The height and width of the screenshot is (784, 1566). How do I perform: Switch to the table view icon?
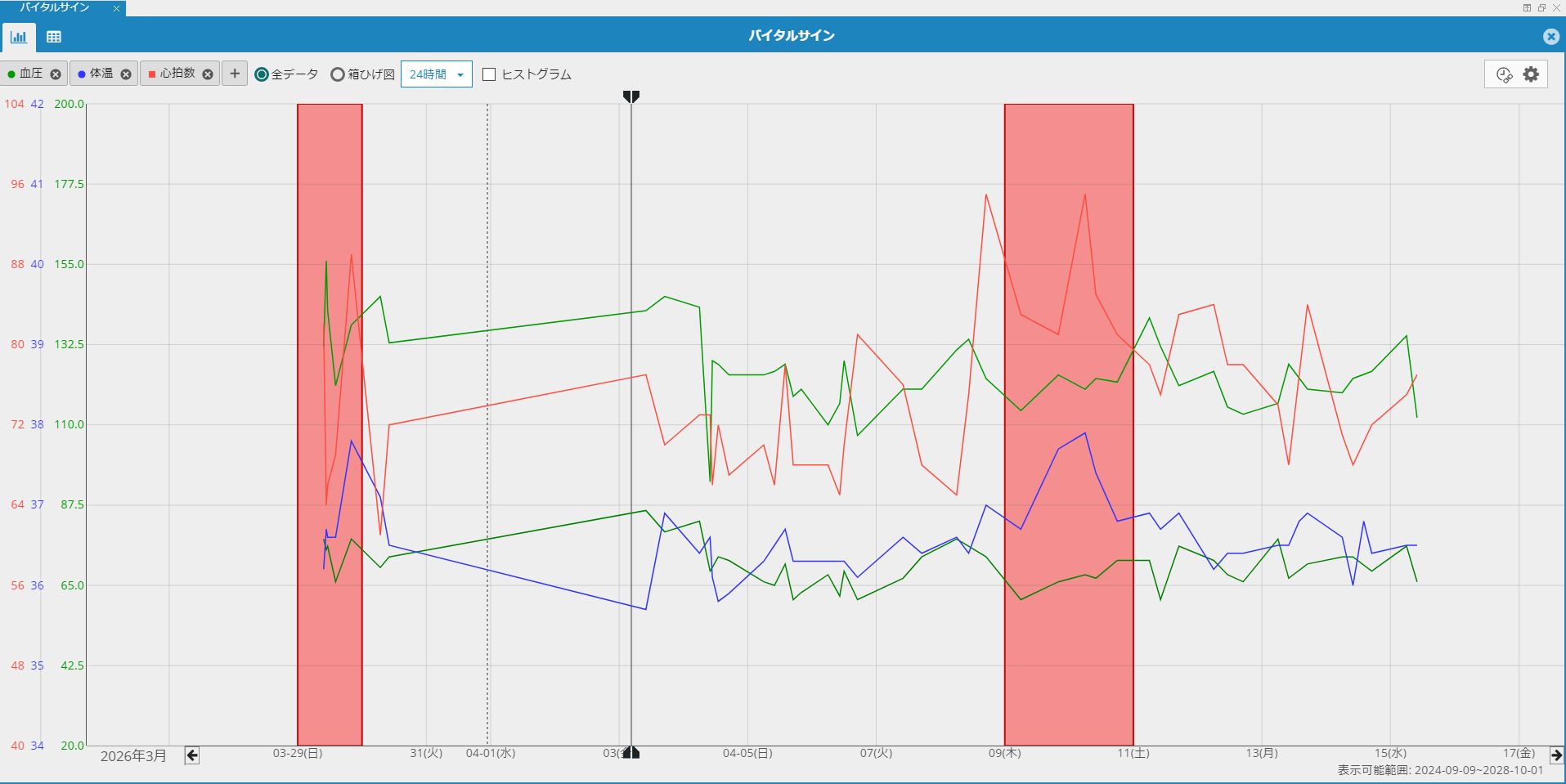coord(54,37)
